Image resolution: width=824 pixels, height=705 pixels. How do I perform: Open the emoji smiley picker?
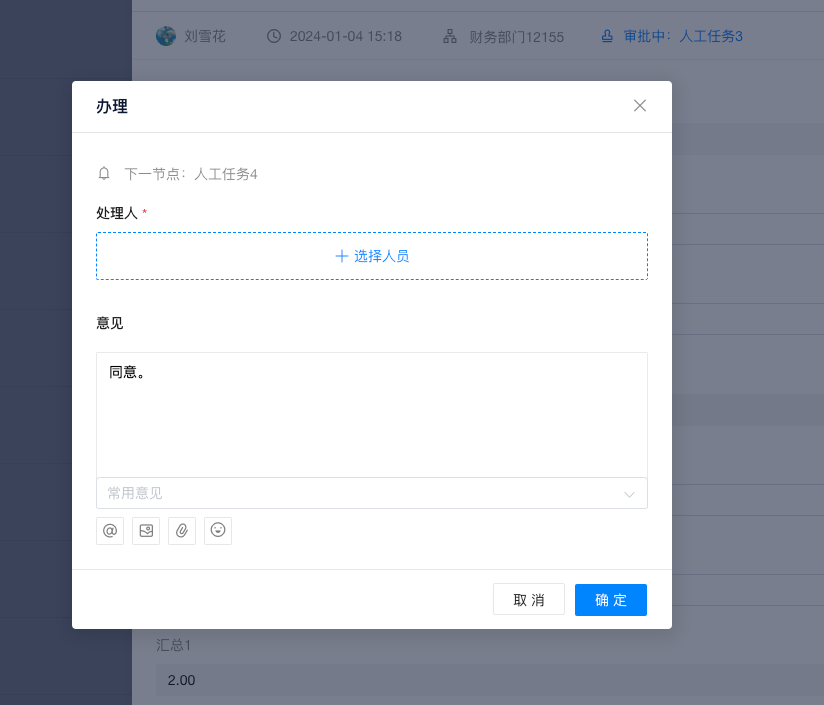218,531
